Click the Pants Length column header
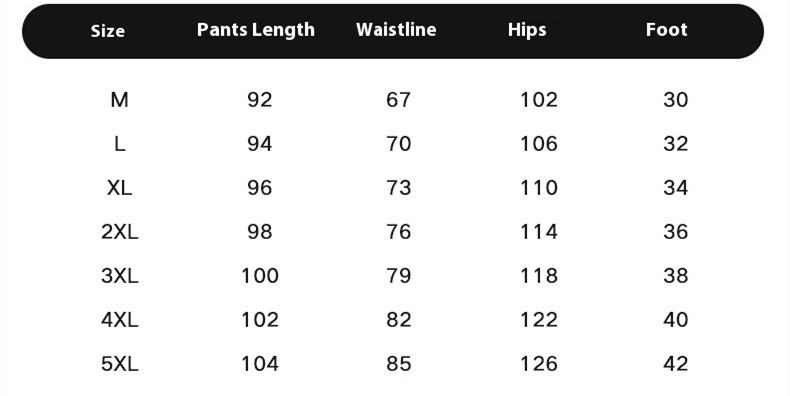 click(x=256, y=30)
